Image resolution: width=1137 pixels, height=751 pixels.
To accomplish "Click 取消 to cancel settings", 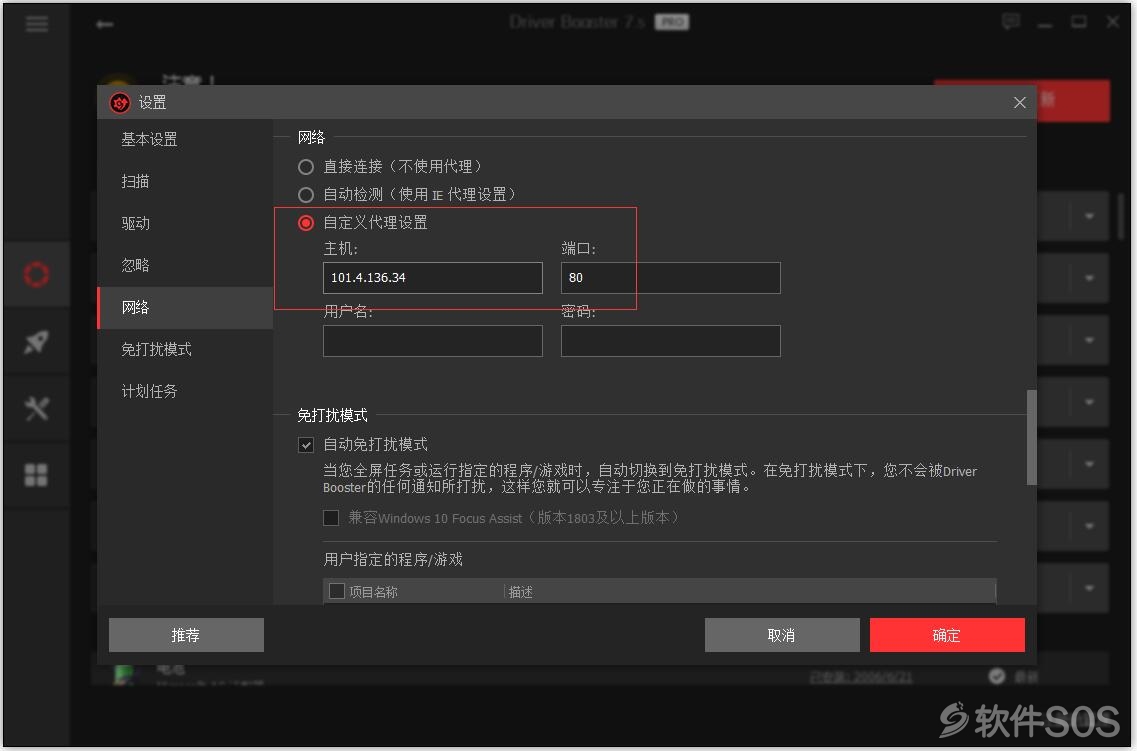I will coord(782,635).
